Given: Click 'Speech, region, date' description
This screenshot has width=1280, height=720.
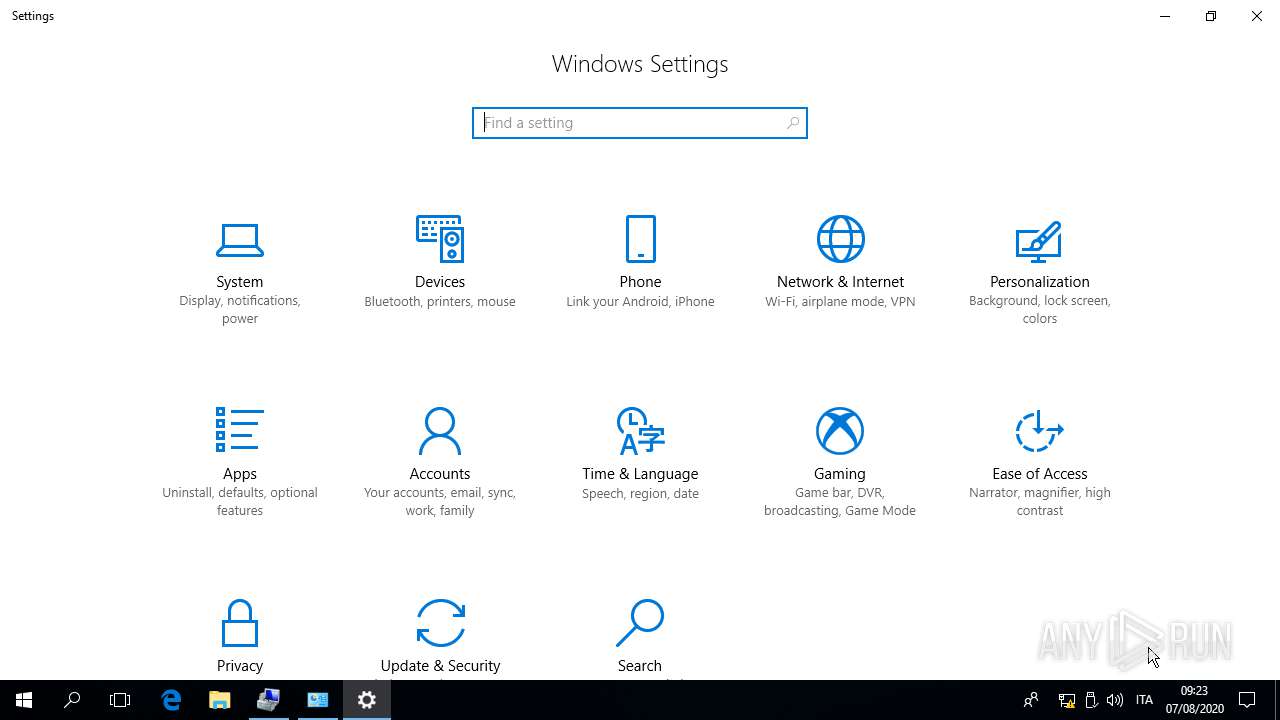Looking at the screenshot, I should point(640,494).
